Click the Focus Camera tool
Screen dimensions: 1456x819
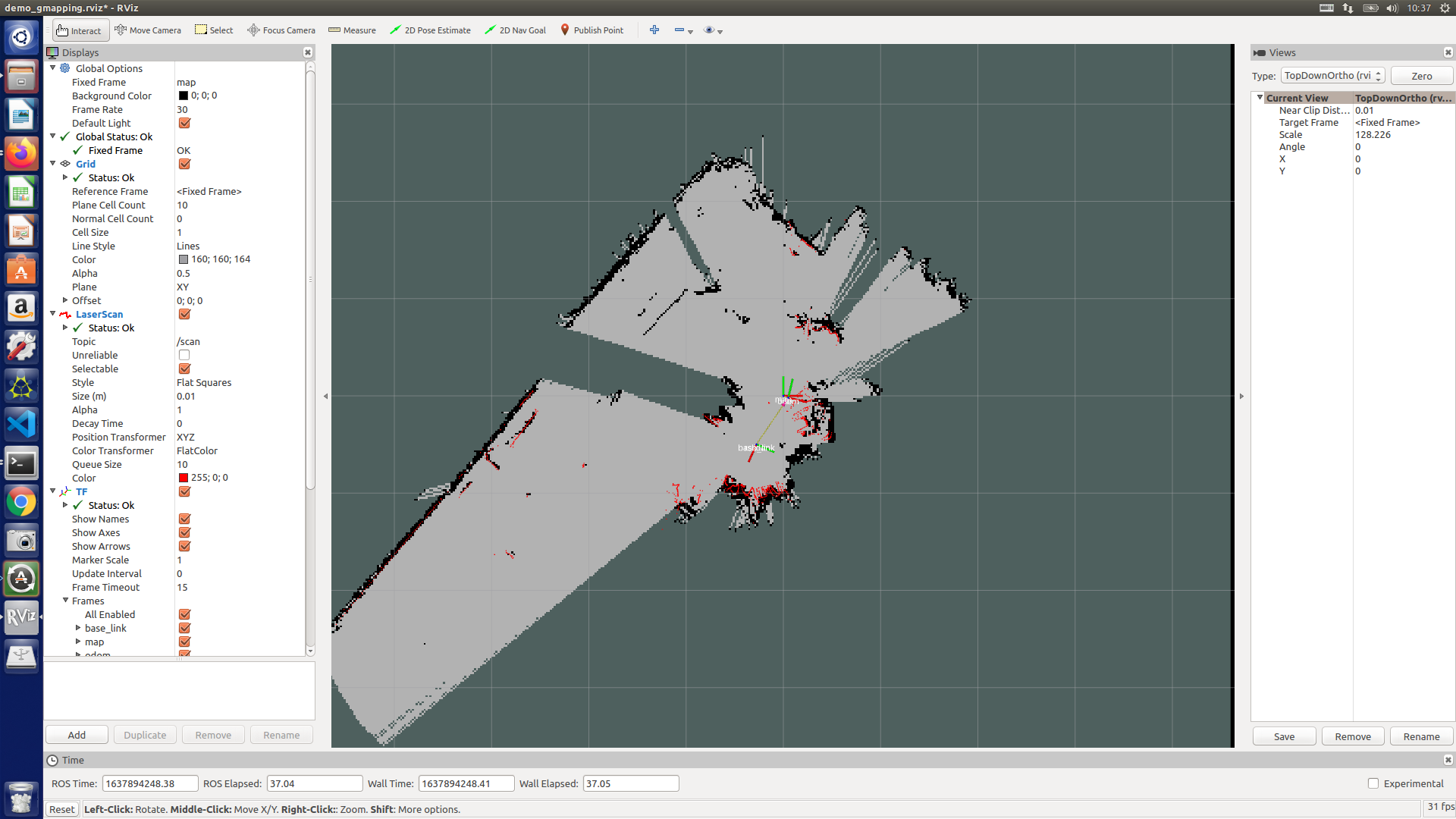click(x=281, y=30)
